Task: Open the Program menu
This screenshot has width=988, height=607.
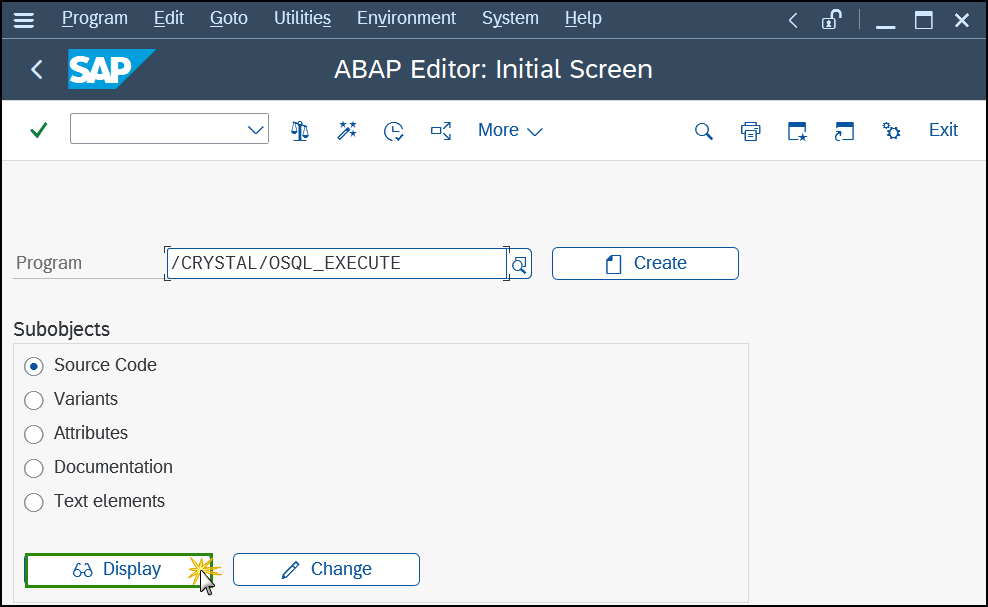Action: pyautogui.click(x=95, y=18)
